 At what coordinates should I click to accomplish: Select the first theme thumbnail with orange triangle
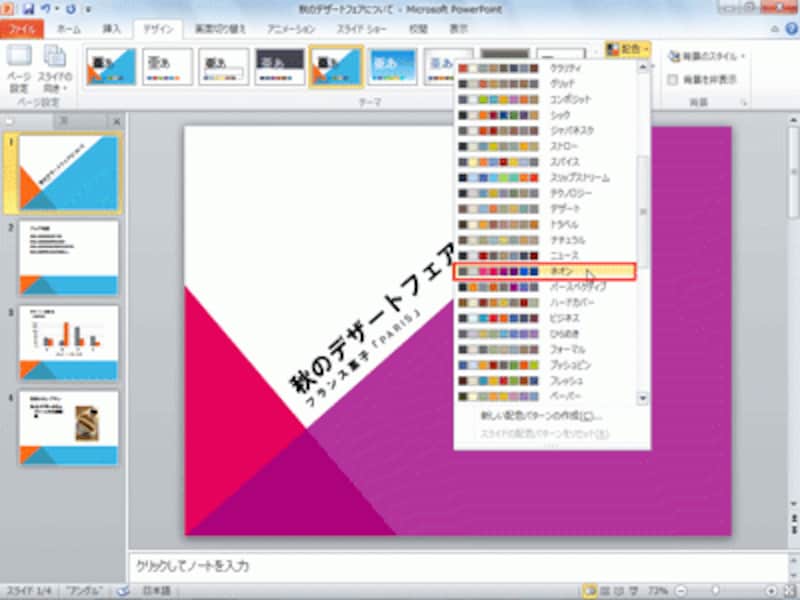pyautogui.click(x=111, y=66)
